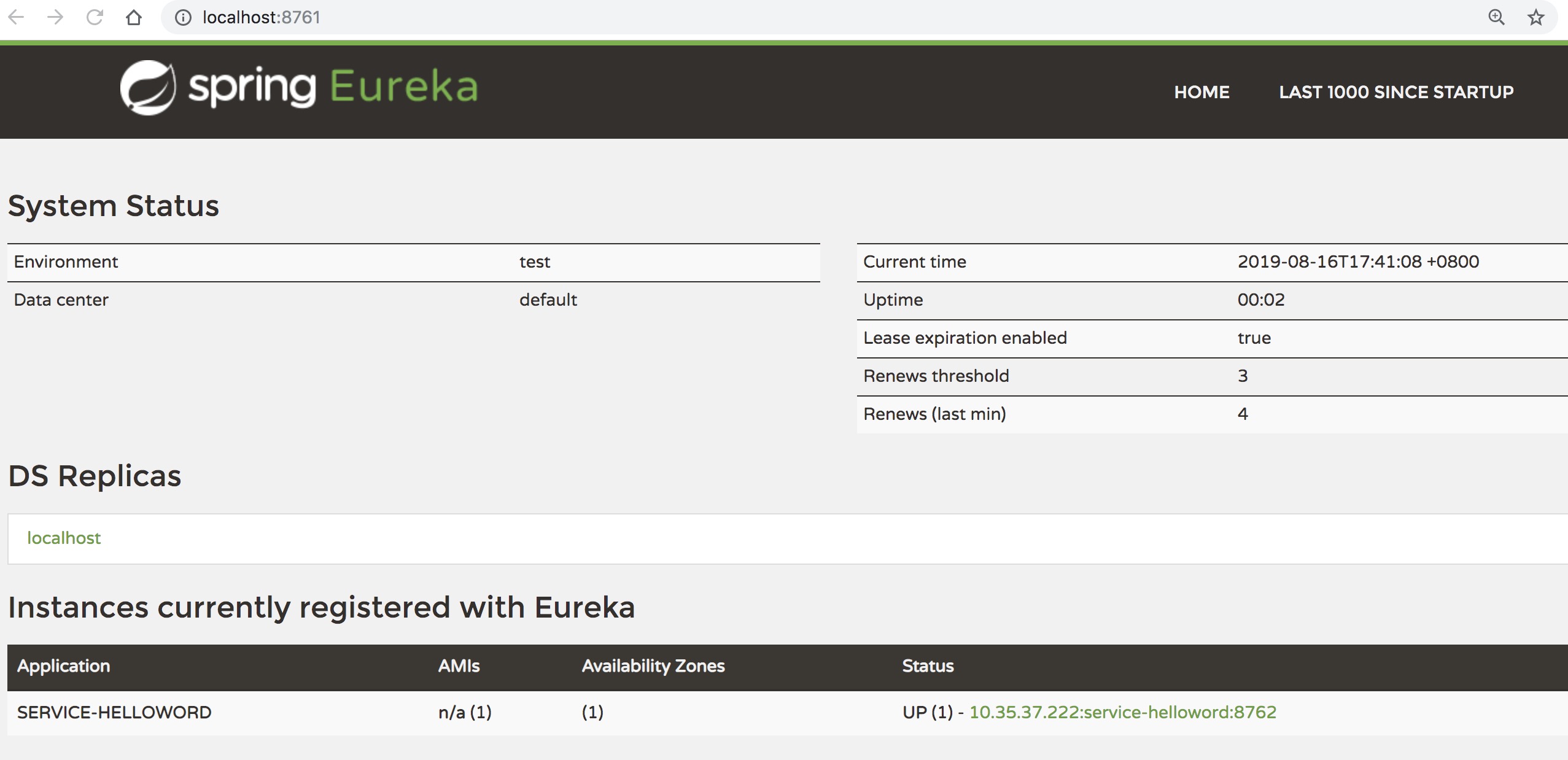
Task: Click the AMIs column header
Action: click(459, 666)
